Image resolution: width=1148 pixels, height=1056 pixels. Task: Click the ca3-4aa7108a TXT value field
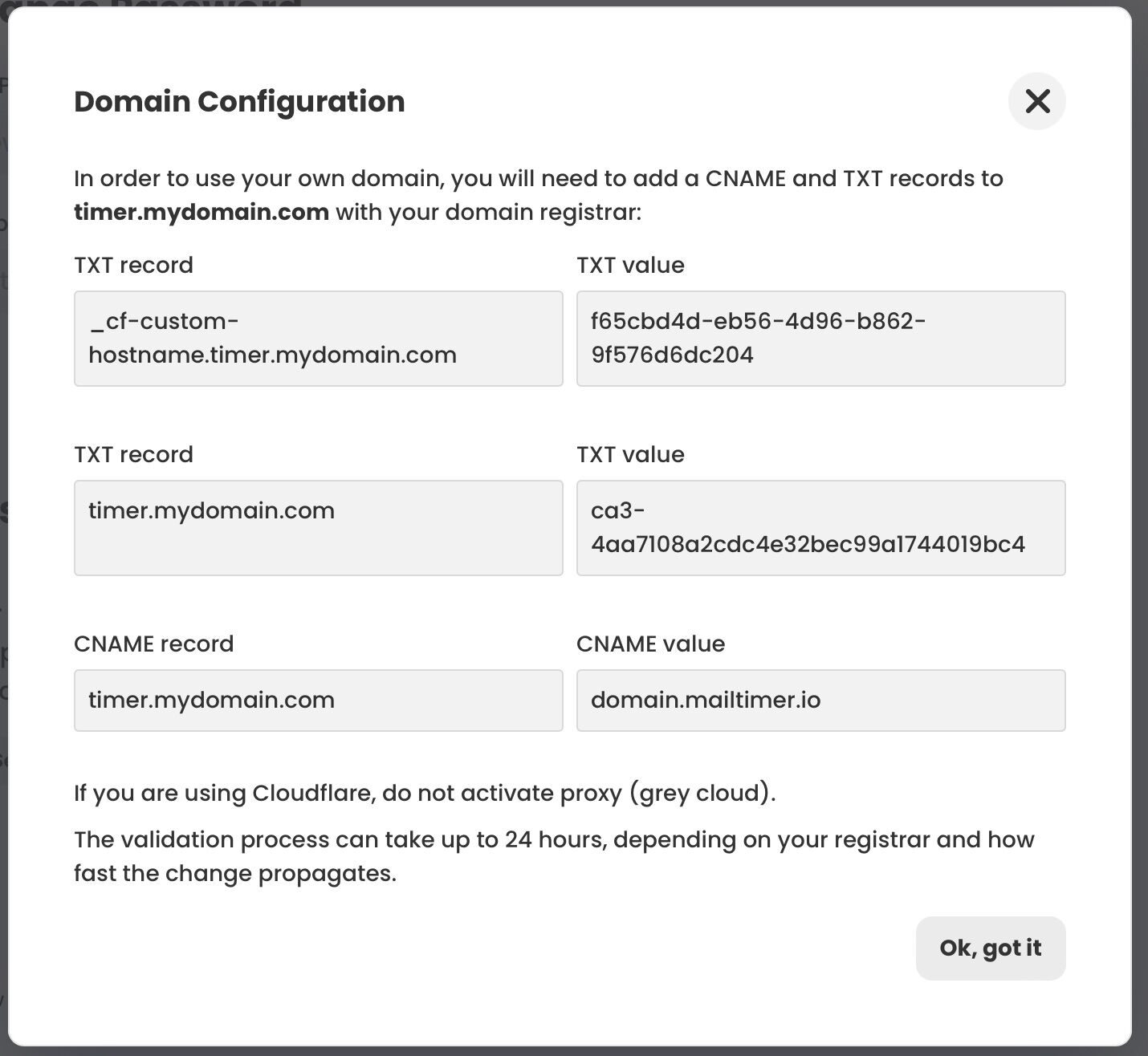tap(820, 527)
